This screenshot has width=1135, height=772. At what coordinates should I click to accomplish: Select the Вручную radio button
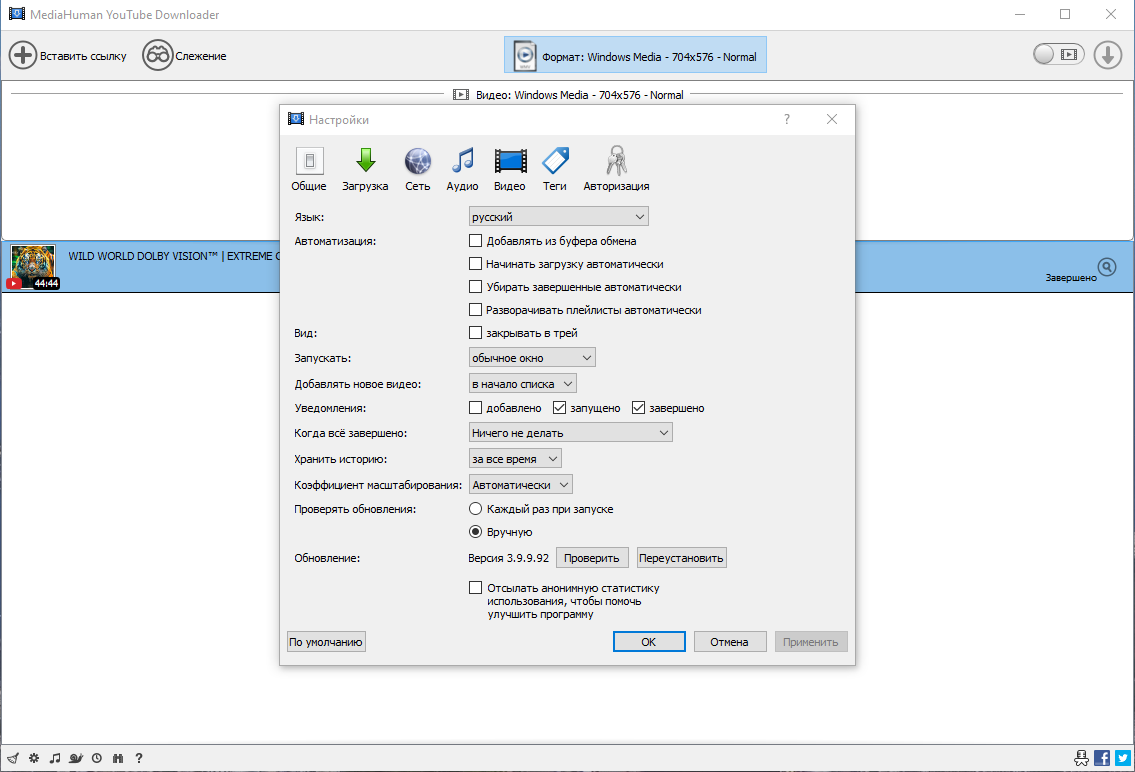[x=476, y=532]
